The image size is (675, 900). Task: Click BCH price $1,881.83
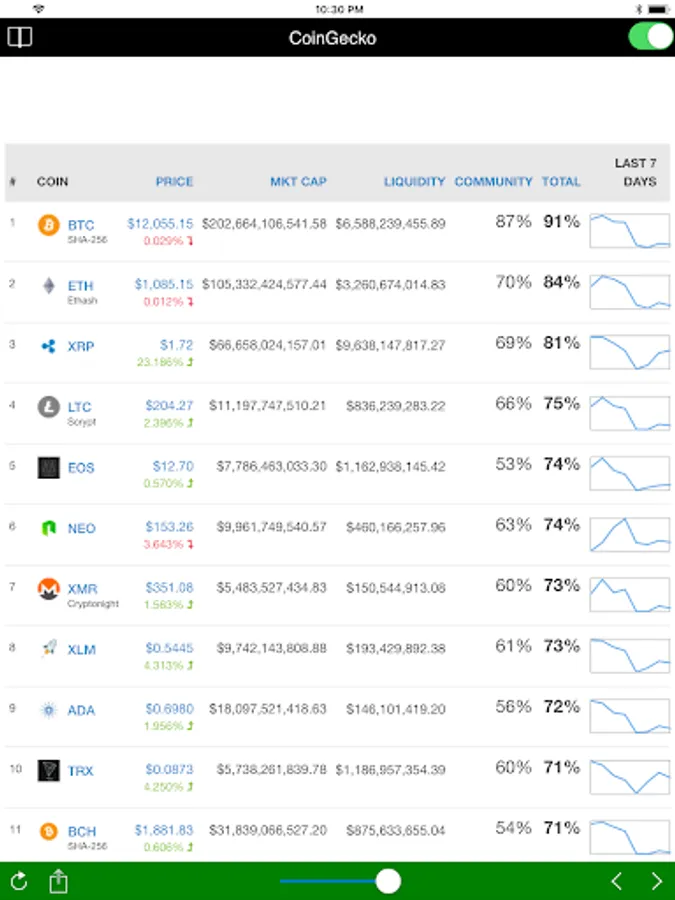pos(164,830)
